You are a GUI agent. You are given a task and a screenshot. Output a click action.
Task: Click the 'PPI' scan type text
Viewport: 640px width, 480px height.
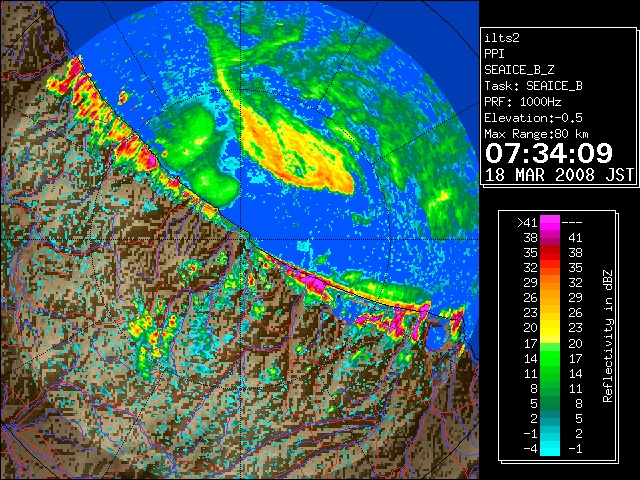[x=494, y=54]
